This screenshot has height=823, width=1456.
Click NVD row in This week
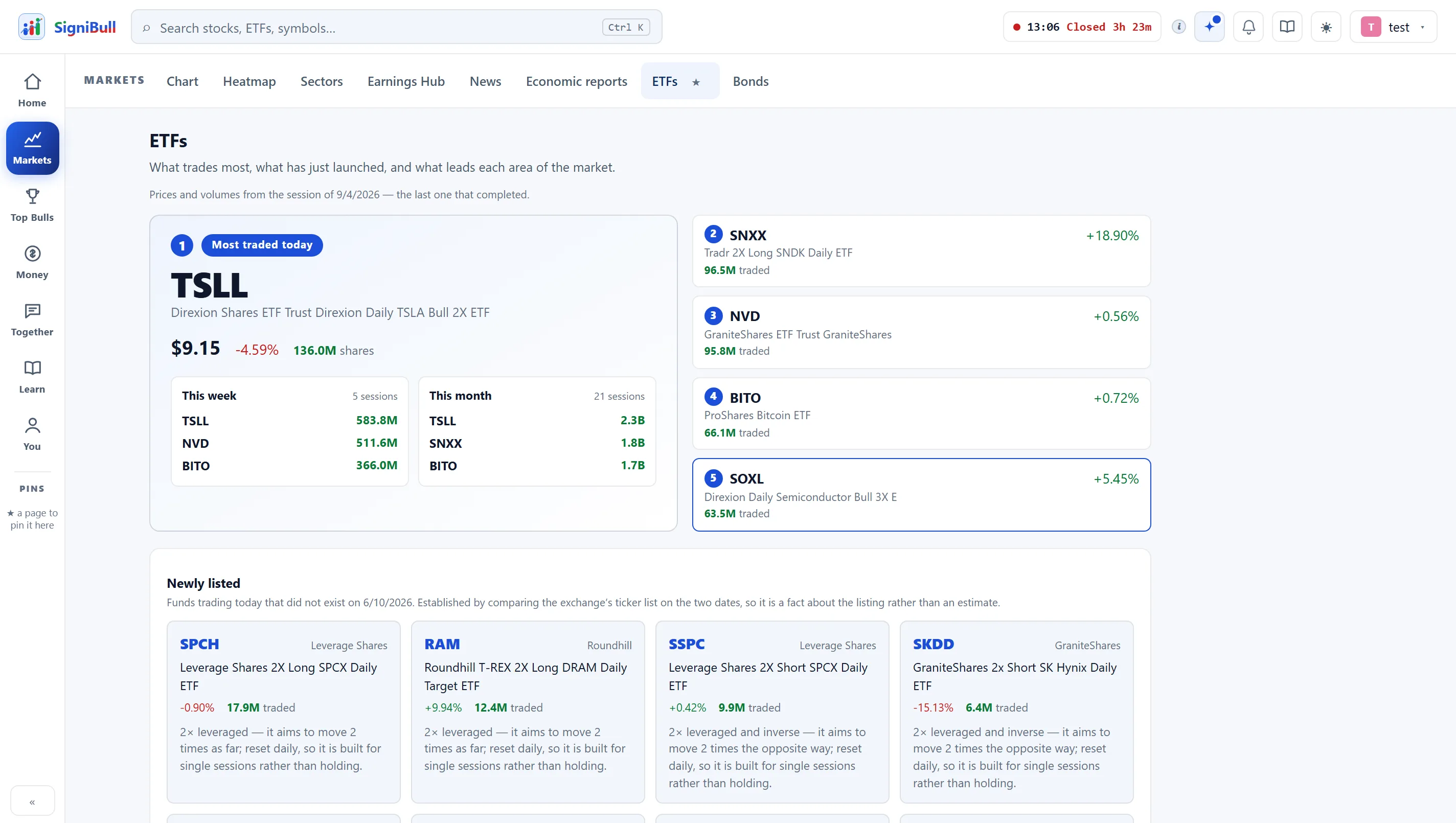coord(289,443)
